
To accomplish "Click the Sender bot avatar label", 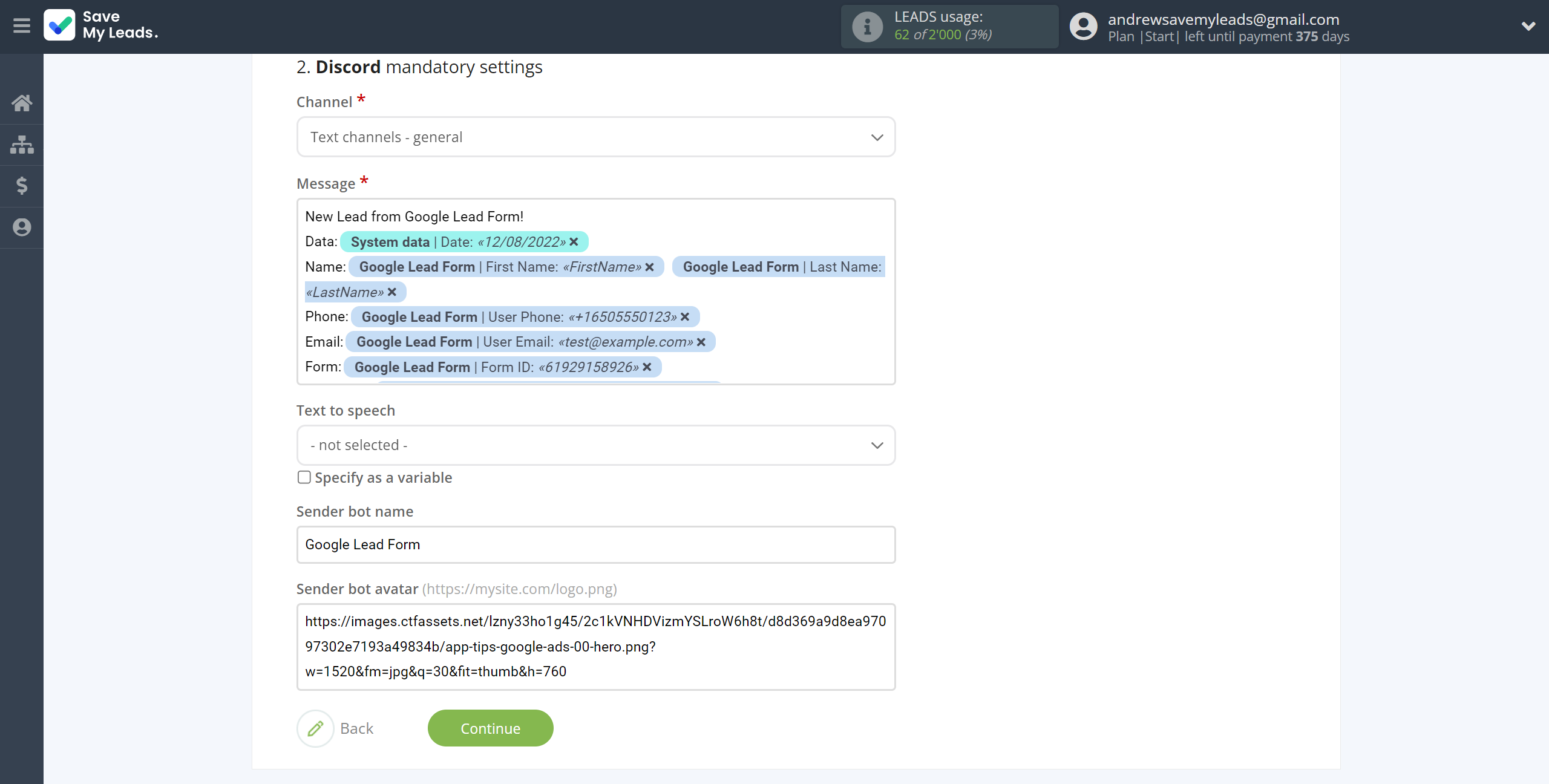I will click(x=357, y=589).
